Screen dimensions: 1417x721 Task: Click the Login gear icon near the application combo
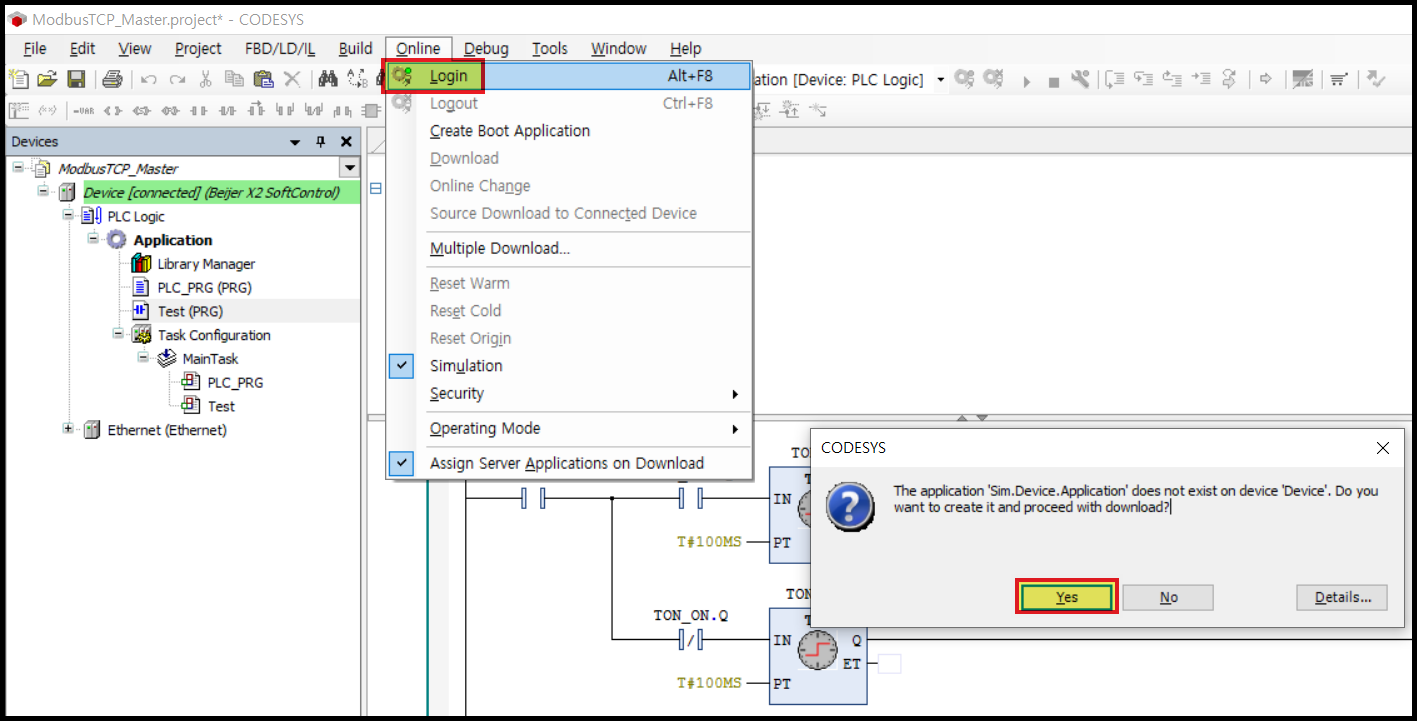click(x=964, y=79)
